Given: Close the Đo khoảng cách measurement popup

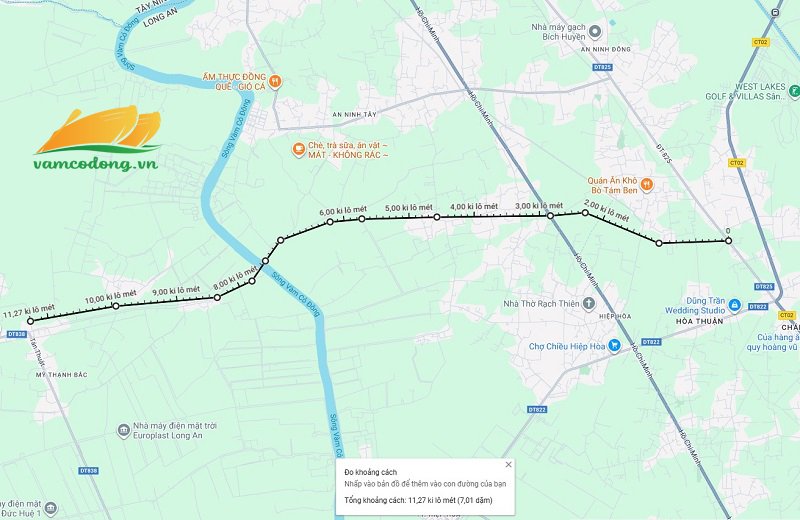Looking at the screenshot, I should [508, 464].
